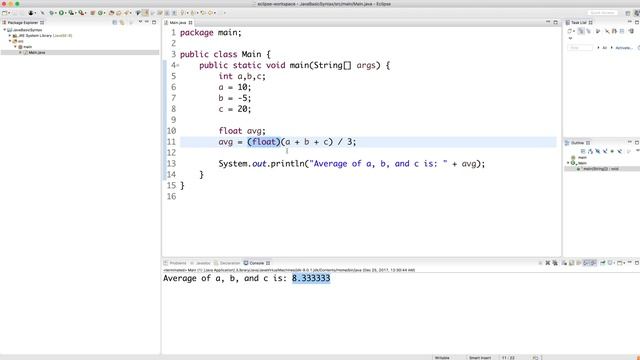Screen dimensions: 640x360
Task: Switch to the Javadoc tab
Action: [x=200, y=263]
